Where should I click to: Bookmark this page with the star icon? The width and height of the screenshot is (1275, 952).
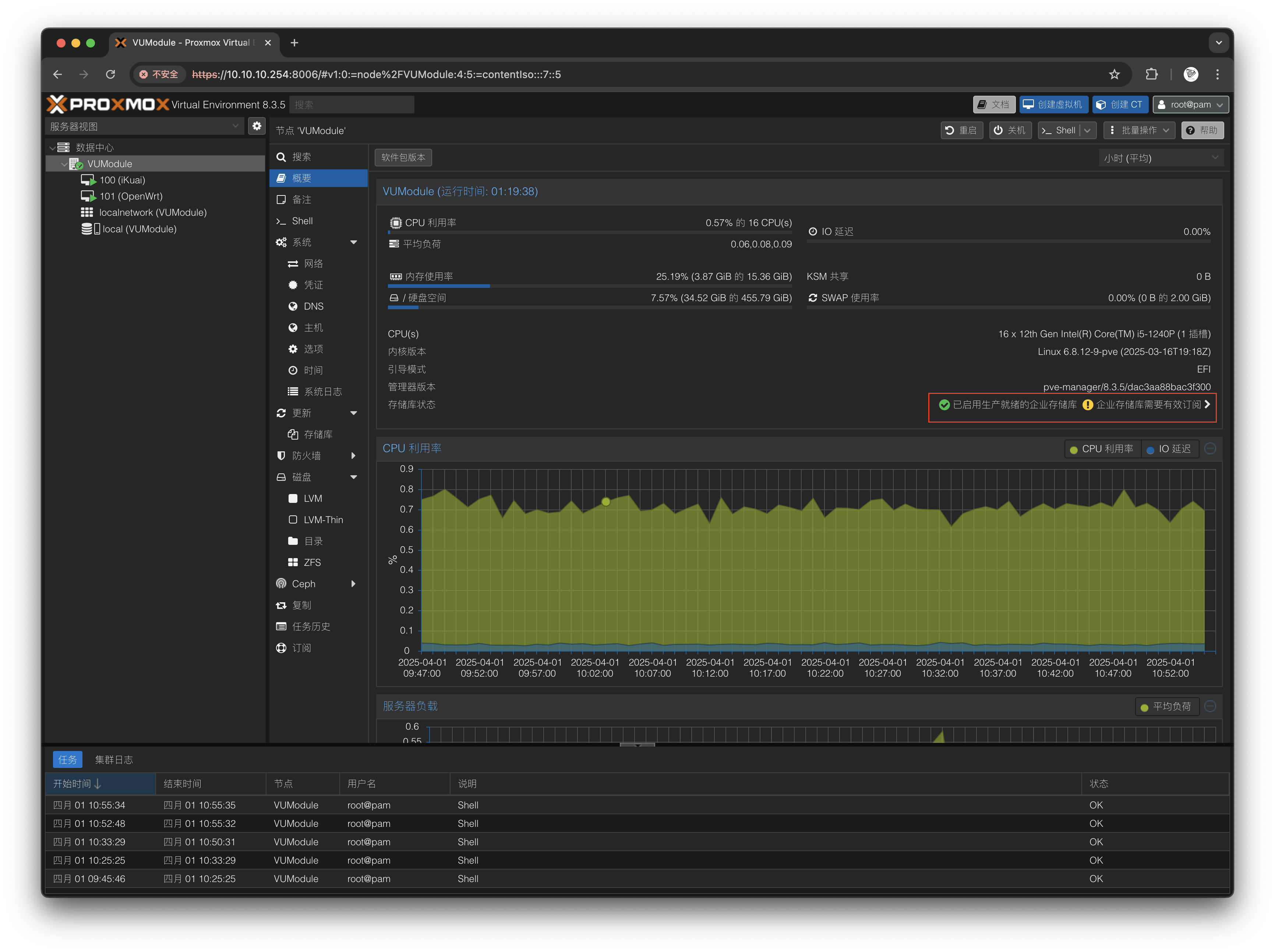(1114, 74)
